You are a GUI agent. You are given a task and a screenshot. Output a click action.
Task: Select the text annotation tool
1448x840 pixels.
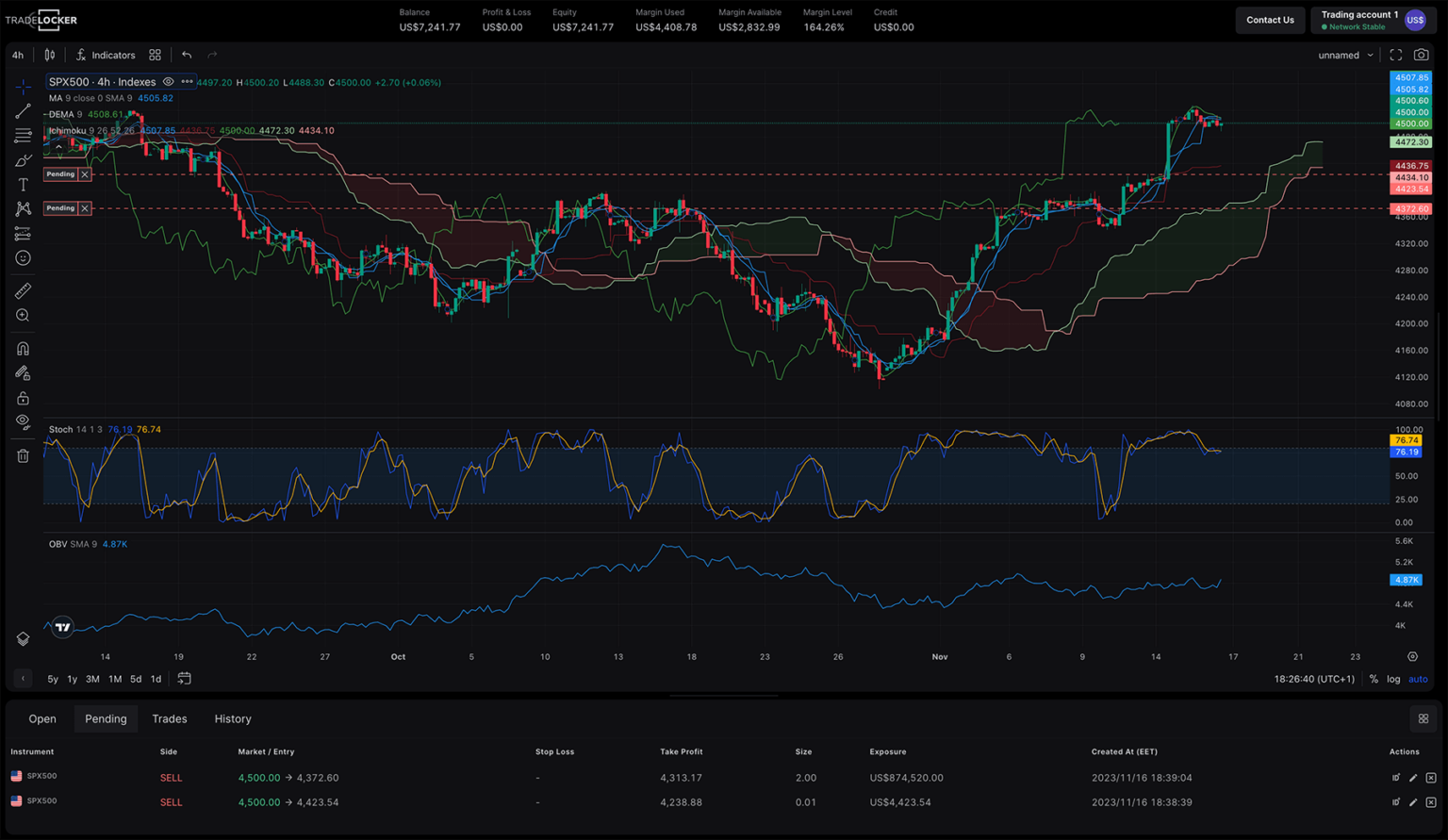pos(23,185)
